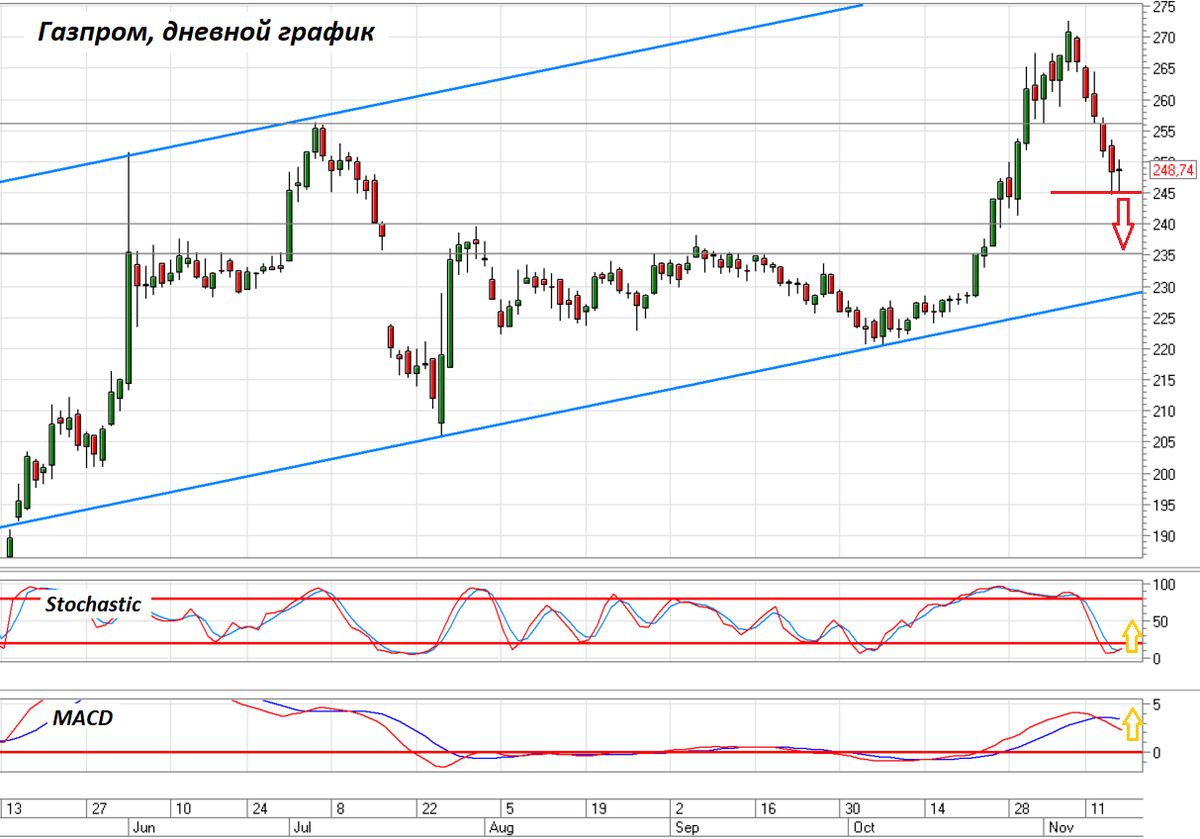Click the 270 price axis label
This screenshot has height=839, width=1200.
click(x=1163, y=38)
